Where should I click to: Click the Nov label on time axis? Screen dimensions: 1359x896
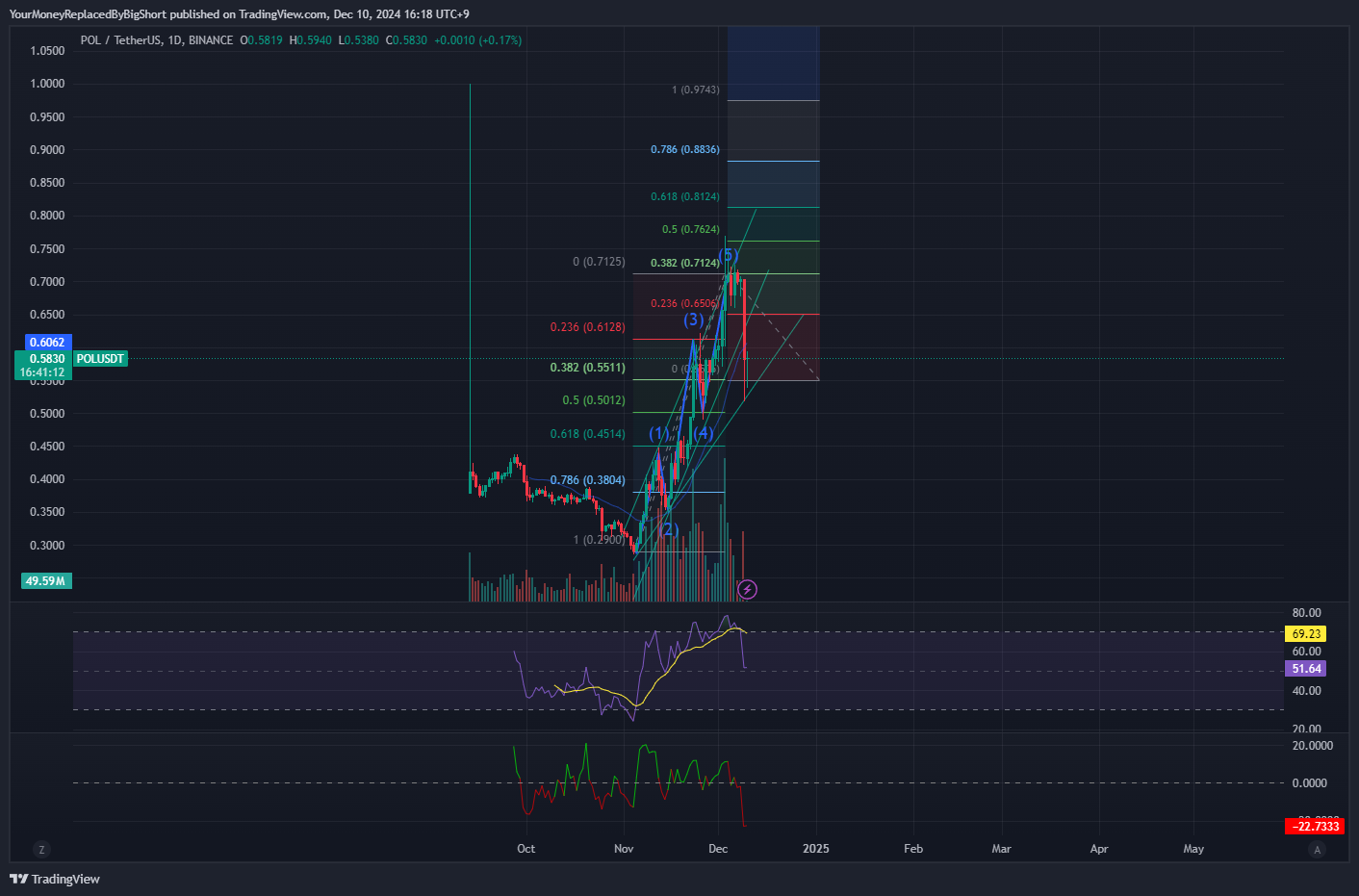(x=624, y=849)
